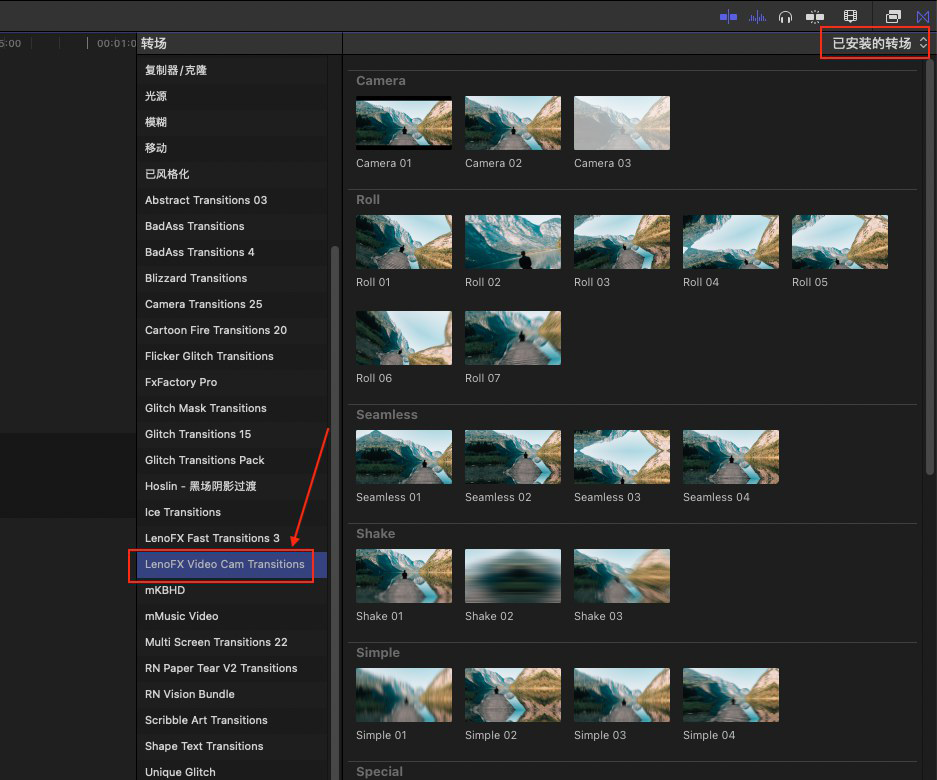The width and height of the screenshot is (937, 780).
Task: Choose the Camera 03 transition thumbnail
Action: click(621, 123)
